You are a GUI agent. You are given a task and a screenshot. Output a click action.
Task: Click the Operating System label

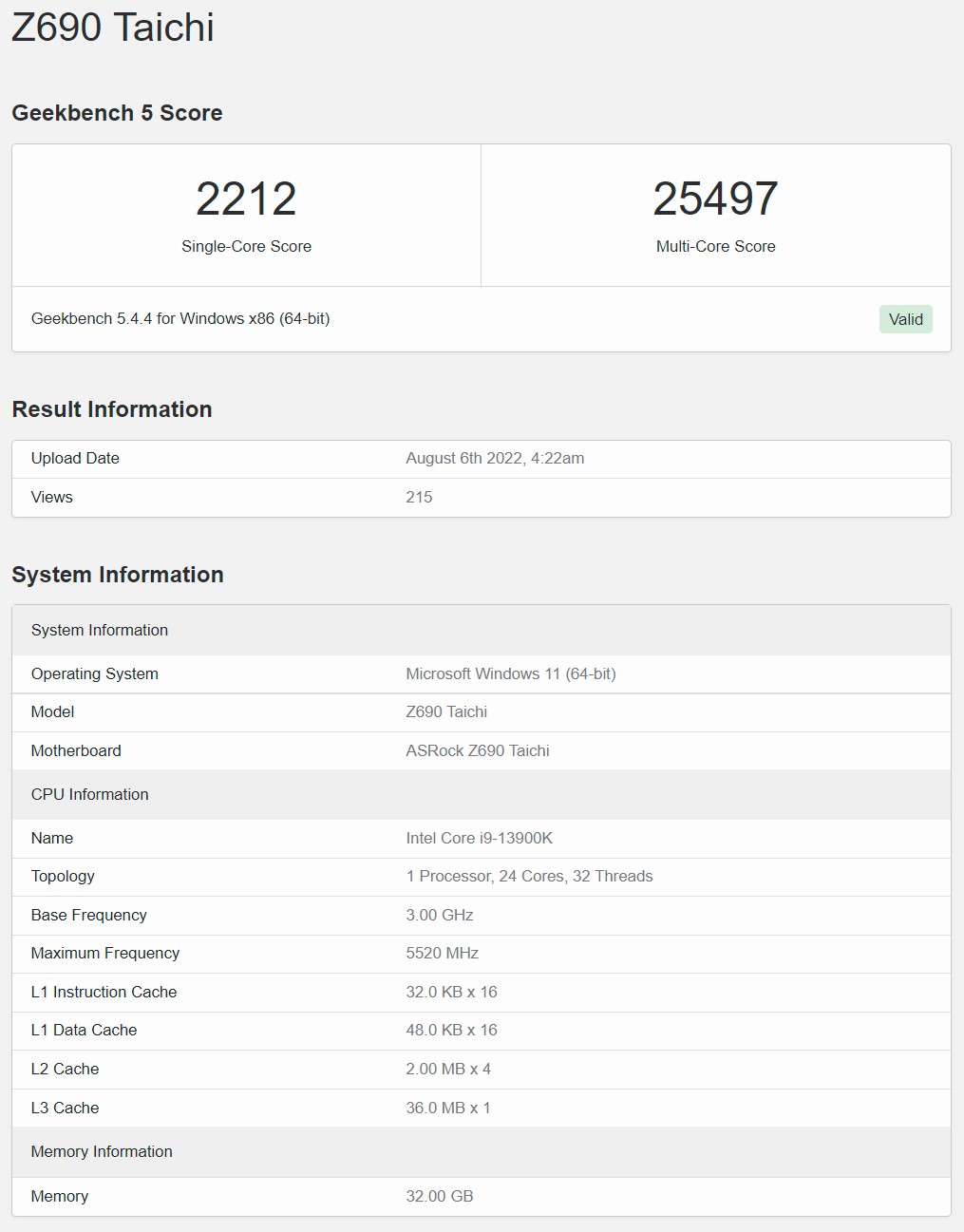95,673
